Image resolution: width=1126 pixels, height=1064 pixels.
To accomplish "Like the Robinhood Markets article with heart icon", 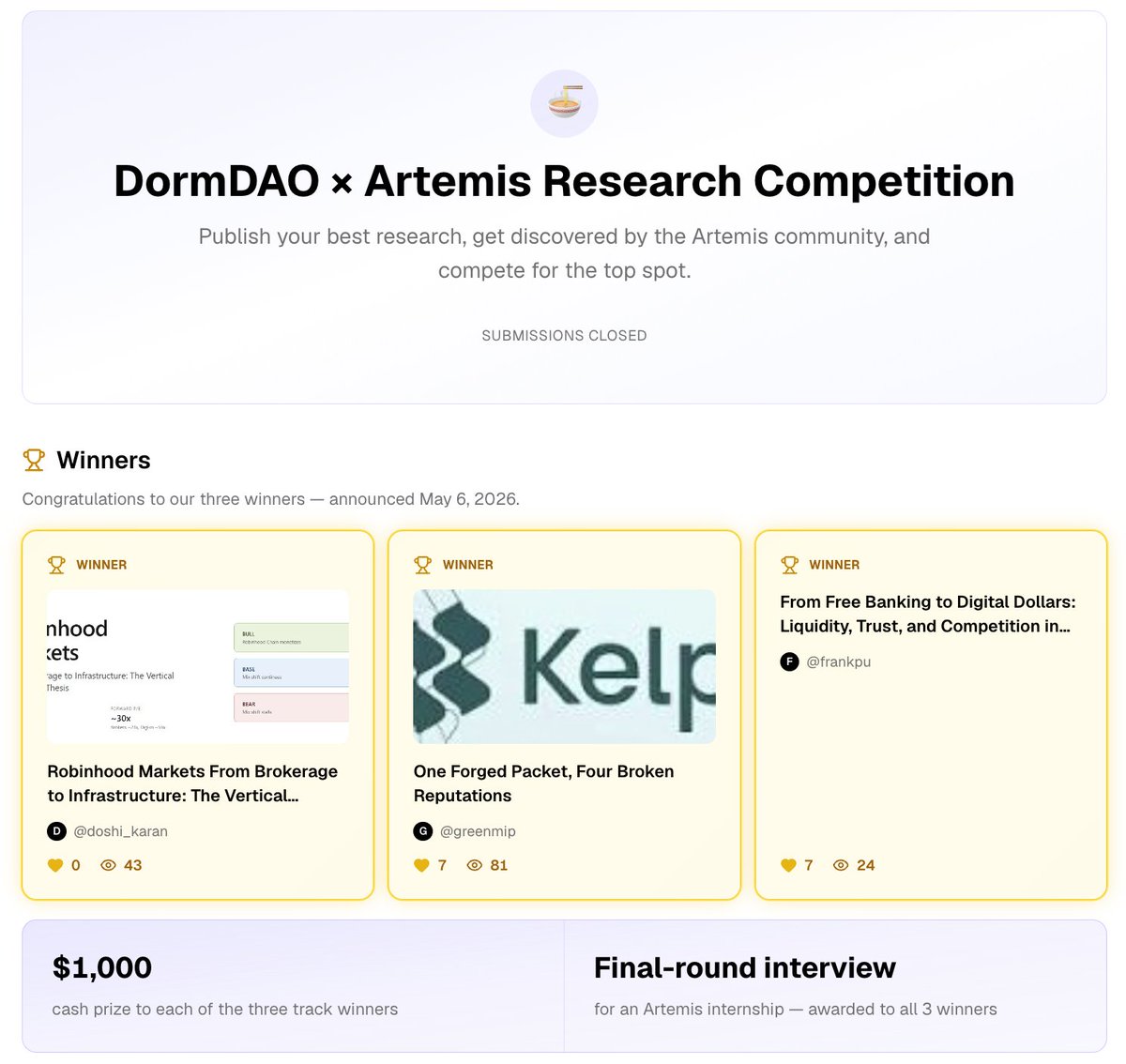I will 55,865.
